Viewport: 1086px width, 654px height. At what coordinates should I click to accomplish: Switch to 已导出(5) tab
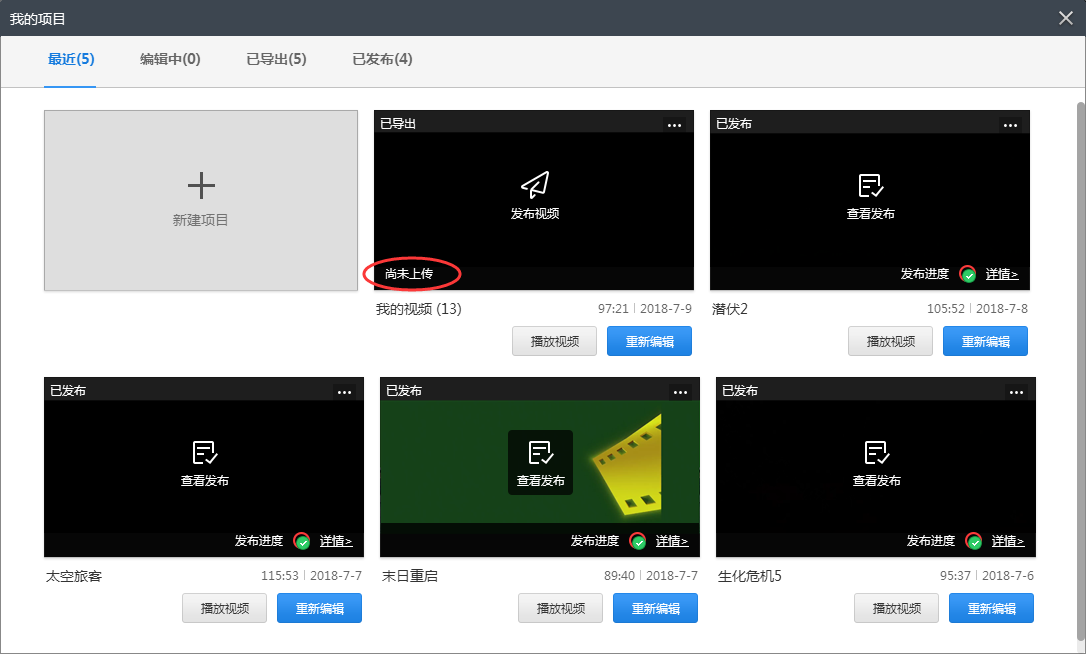click(276, 59)
